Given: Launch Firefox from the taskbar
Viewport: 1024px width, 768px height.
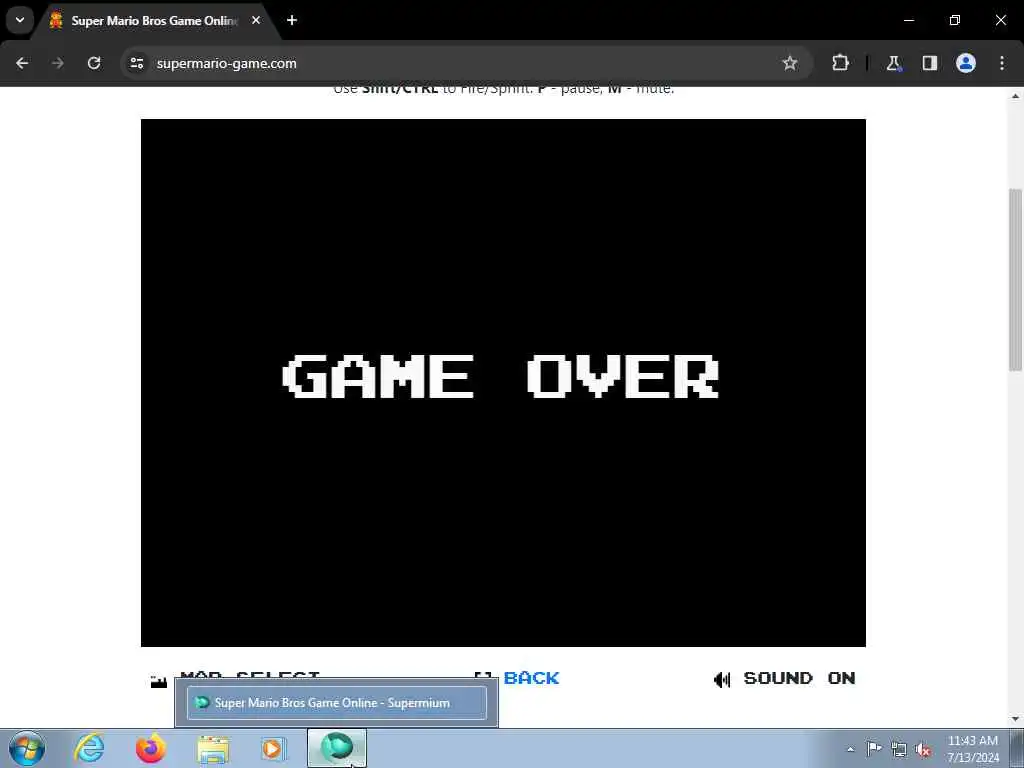Looking at the screenshot, I should coord(151,748).
